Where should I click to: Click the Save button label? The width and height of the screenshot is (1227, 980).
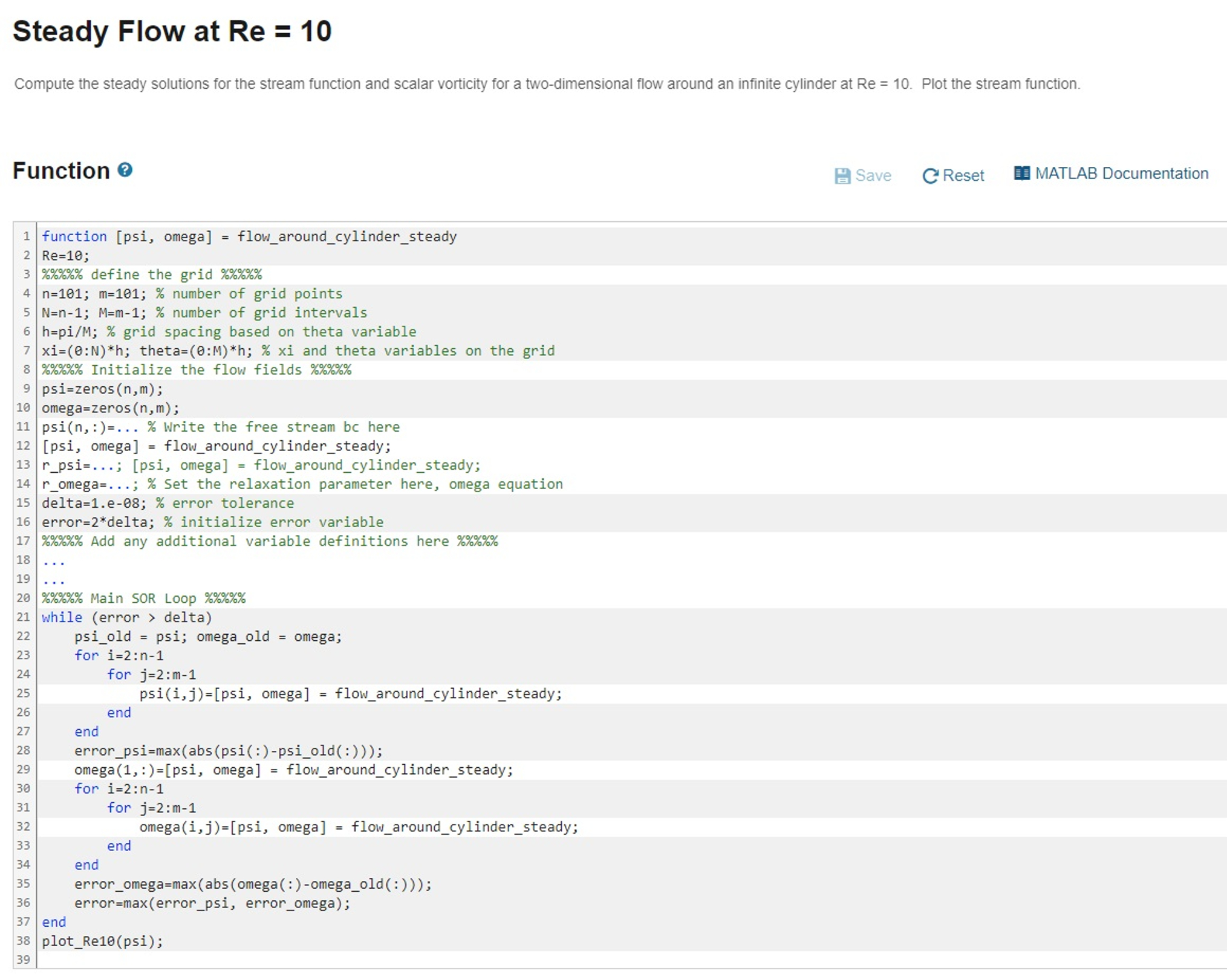[x=873, y=176]
